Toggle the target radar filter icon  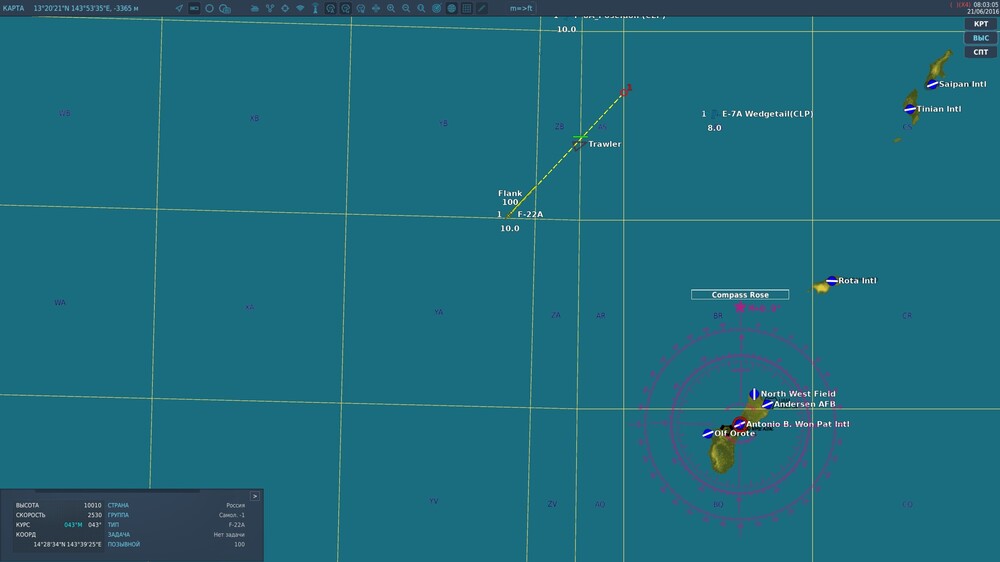click(x=436, y=8)
